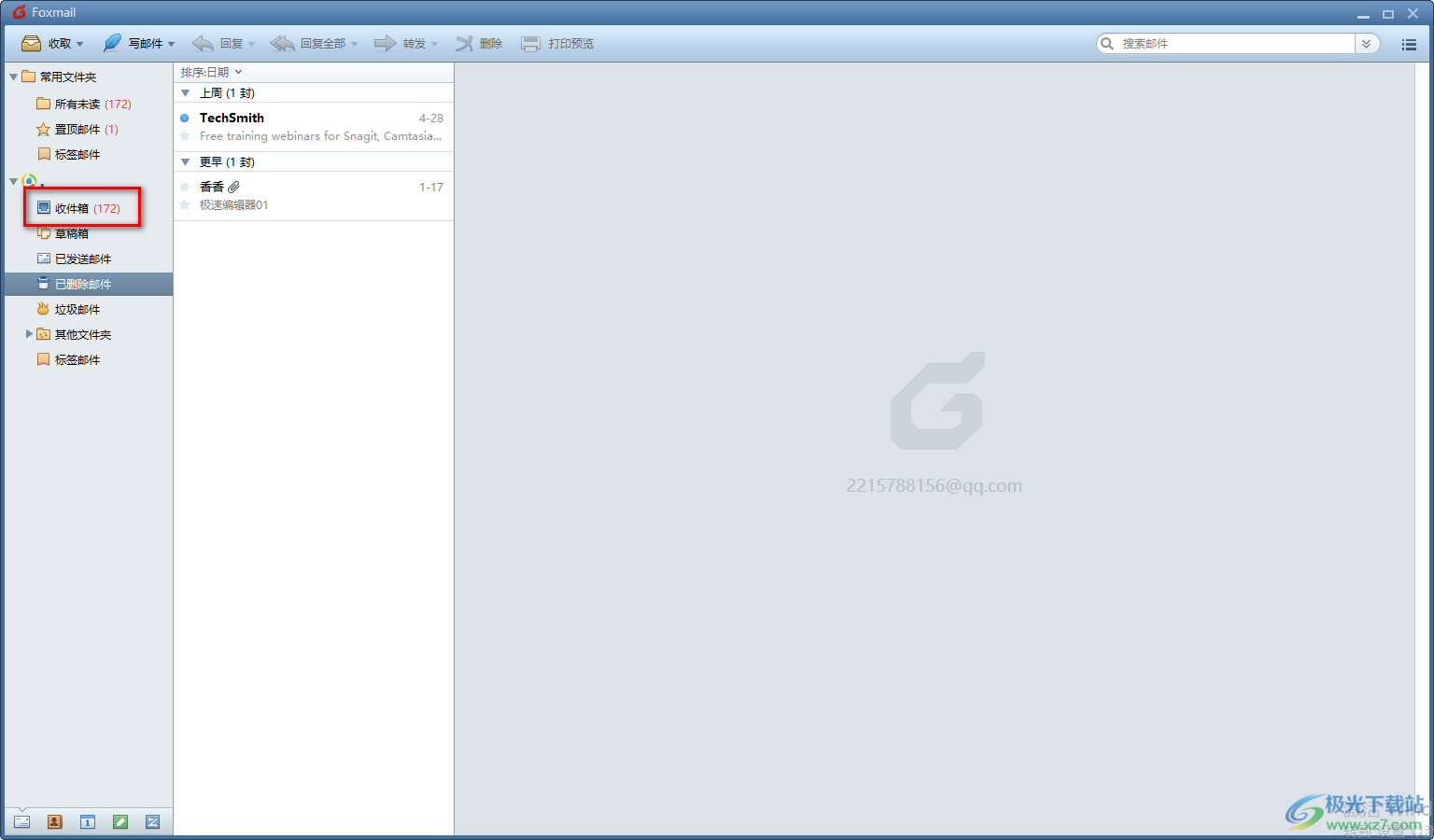This screenshot has width=1434, height=840.
Task: Open the RSS subscription view icon
Action: click(x=153, y=822)
